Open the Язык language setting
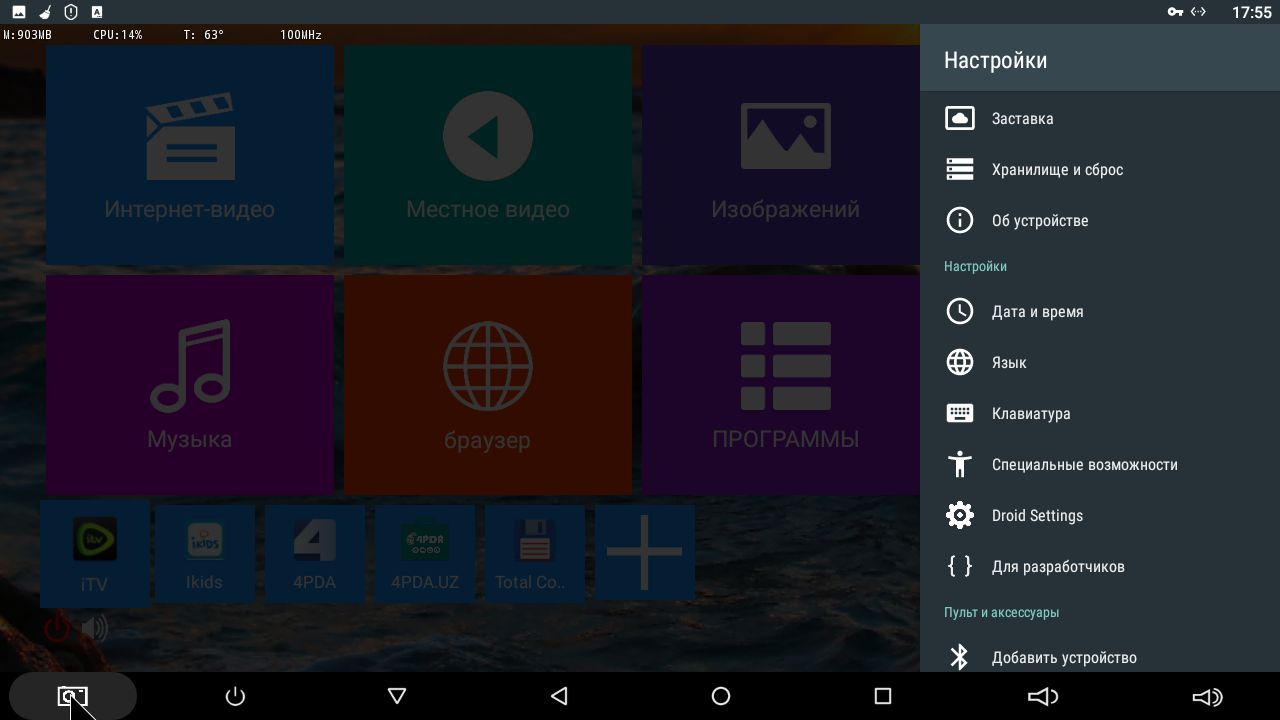 tap(1100, 362)
